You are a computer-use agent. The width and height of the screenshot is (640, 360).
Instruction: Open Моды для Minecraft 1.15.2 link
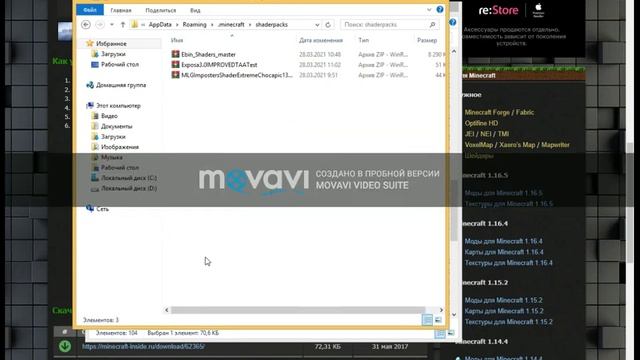point(503,300)
